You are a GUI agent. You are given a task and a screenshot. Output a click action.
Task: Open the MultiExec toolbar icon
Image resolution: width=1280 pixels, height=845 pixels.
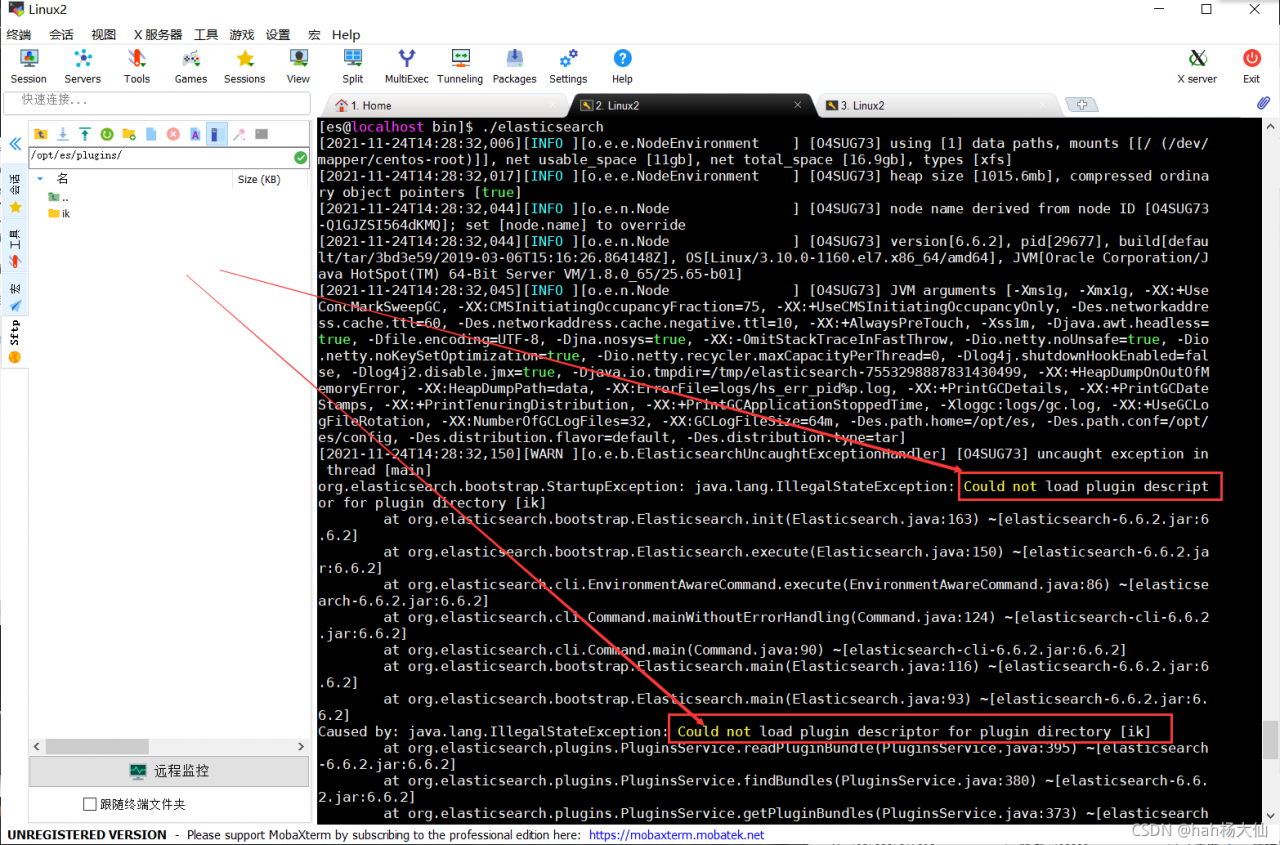coord(407,67)
